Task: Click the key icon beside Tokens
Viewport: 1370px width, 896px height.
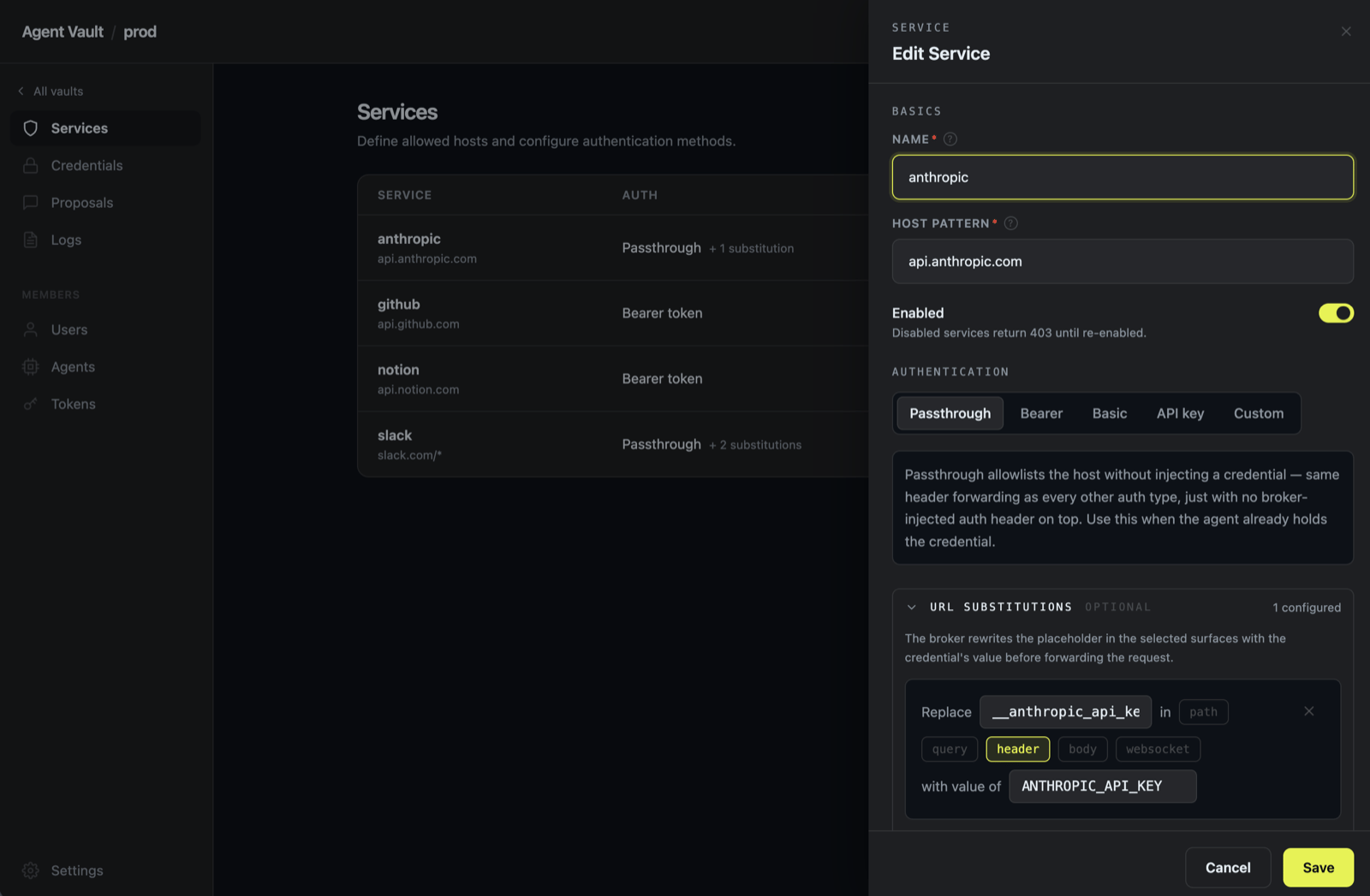Action: coord(31,404)
